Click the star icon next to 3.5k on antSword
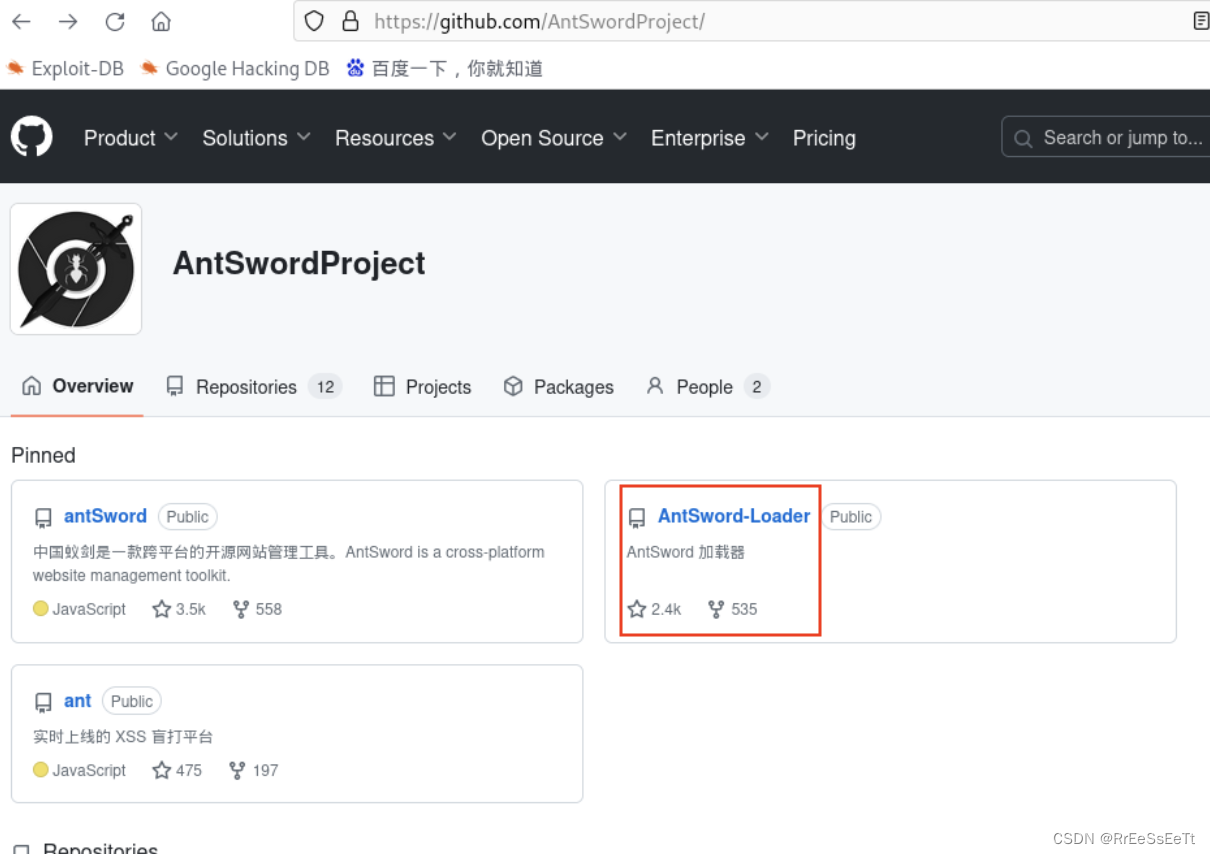The width and height of the screenshot is (1210, 854). 161,609
